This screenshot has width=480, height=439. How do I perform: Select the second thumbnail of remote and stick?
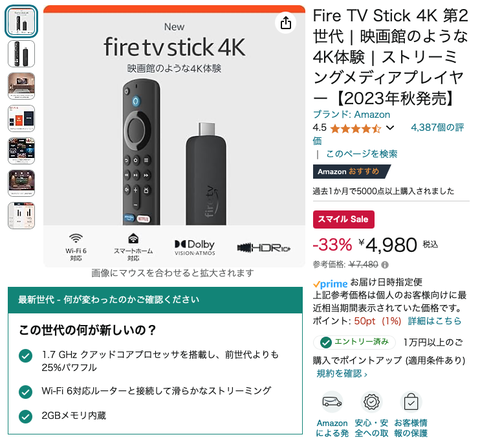(21, 54)
